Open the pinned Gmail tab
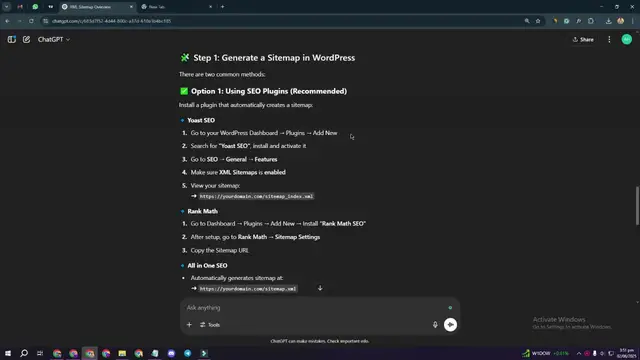Viewport: 640px width, 360px height. (20, 7)
